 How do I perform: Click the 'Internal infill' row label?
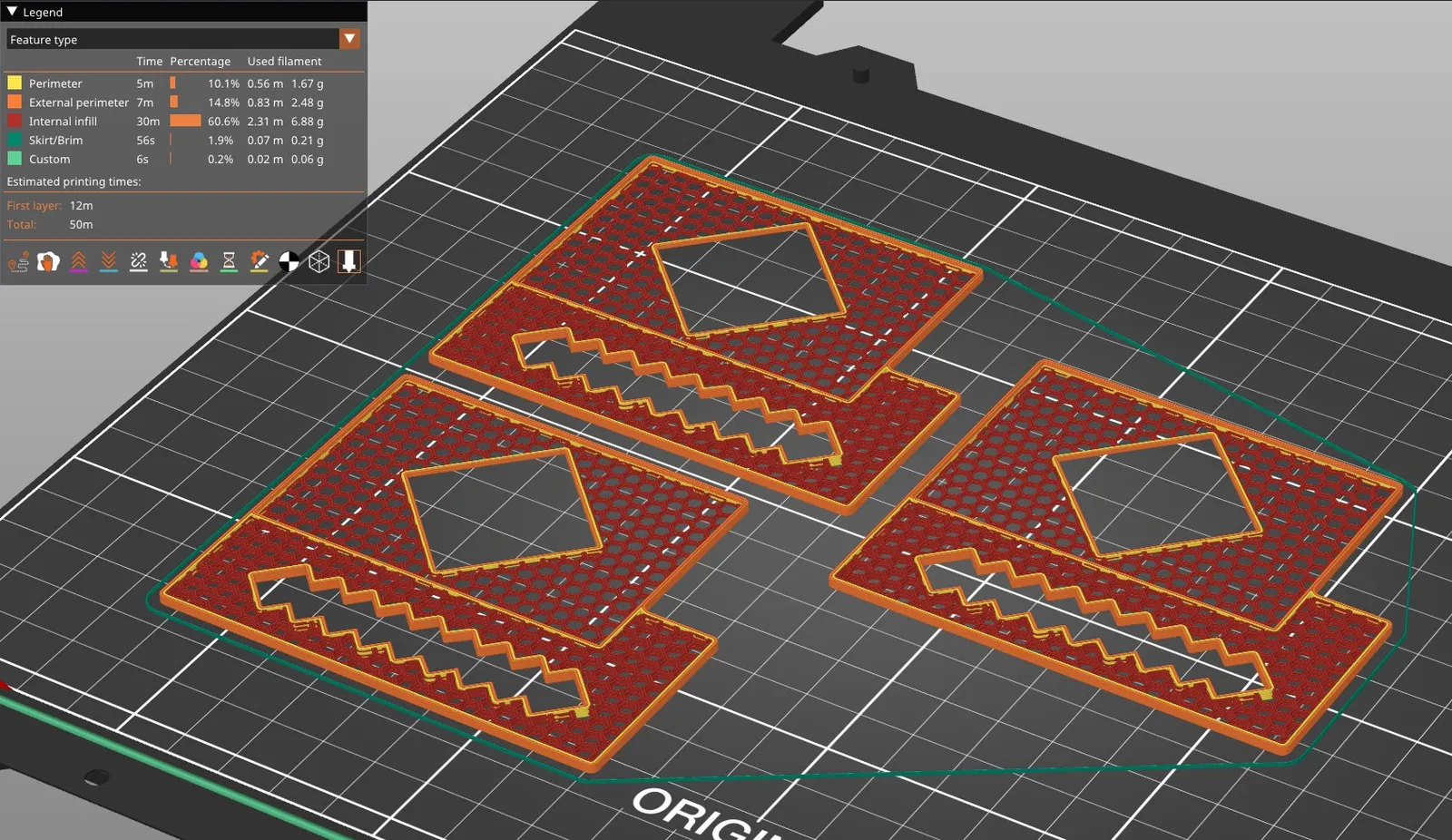click(x=63, y=122)
